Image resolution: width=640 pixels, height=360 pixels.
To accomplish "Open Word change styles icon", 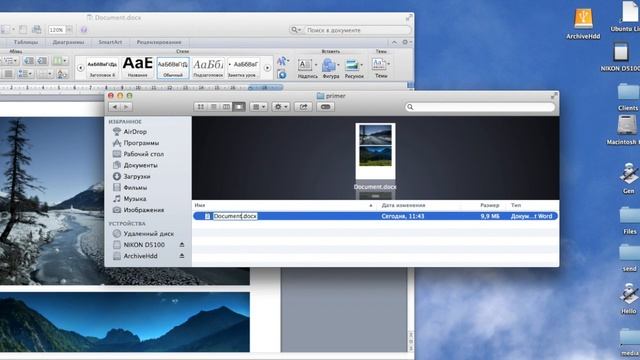I will coord(282,61).
